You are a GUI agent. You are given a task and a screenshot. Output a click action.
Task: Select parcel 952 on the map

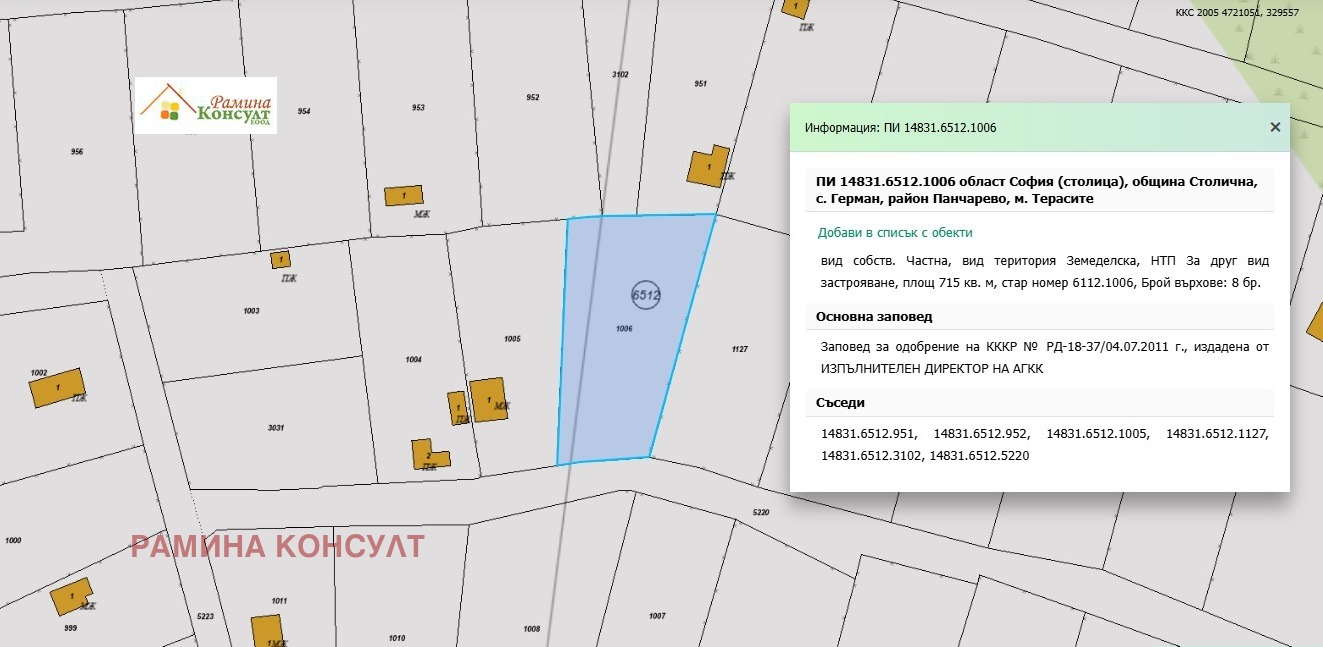click(x=533, y=98)
